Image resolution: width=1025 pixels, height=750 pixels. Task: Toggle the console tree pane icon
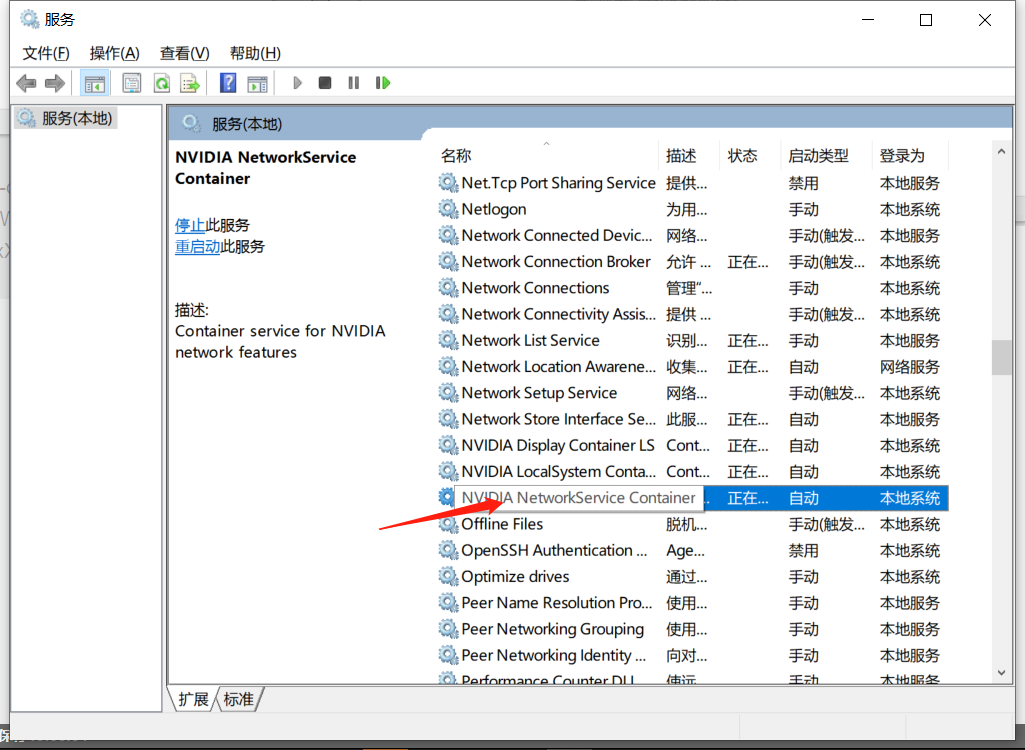tap(95, 82)
